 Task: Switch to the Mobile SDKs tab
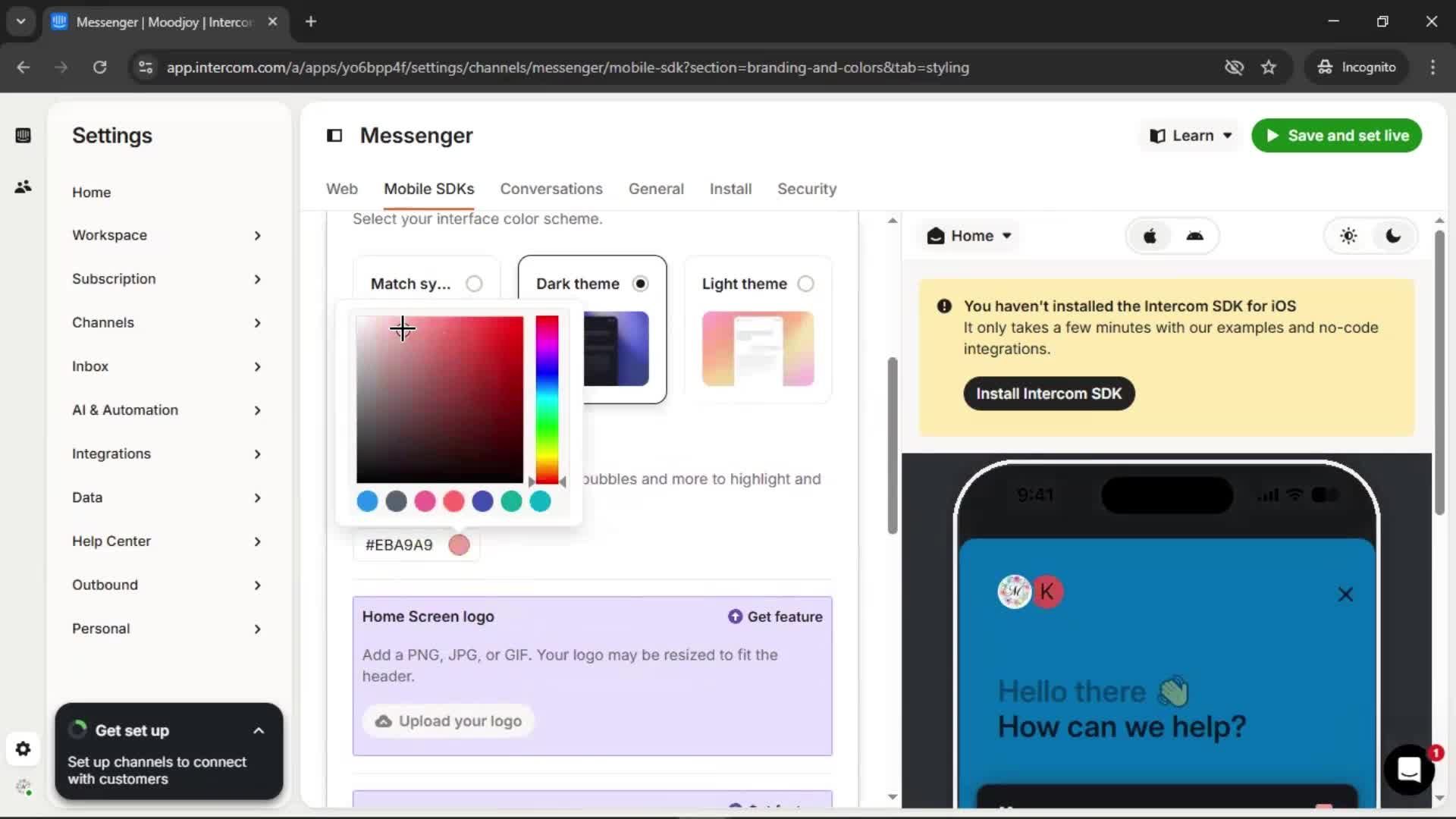pyautogui.click(x=429, y=189)
